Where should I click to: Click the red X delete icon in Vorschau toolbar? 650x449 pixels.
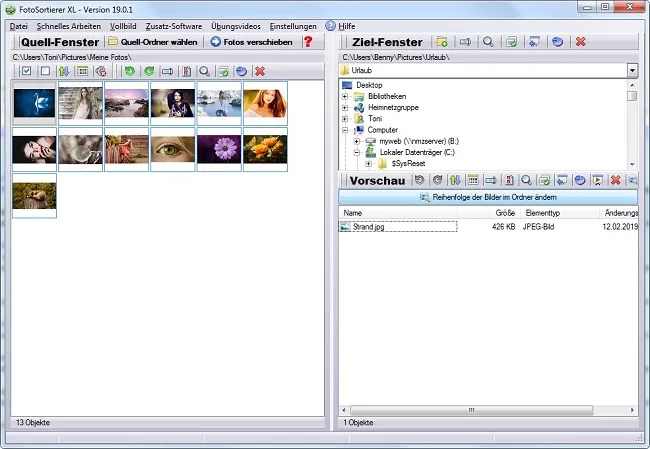pyautogui.click(x=616, y=180)
